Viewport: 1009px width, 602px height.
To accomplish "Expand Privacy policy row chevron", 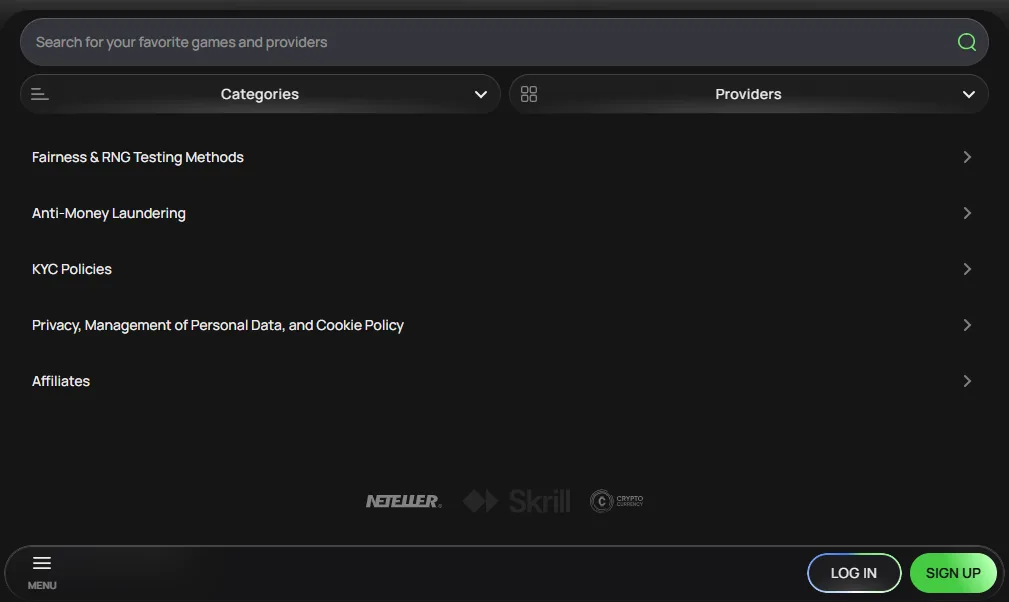I will 967,325.
